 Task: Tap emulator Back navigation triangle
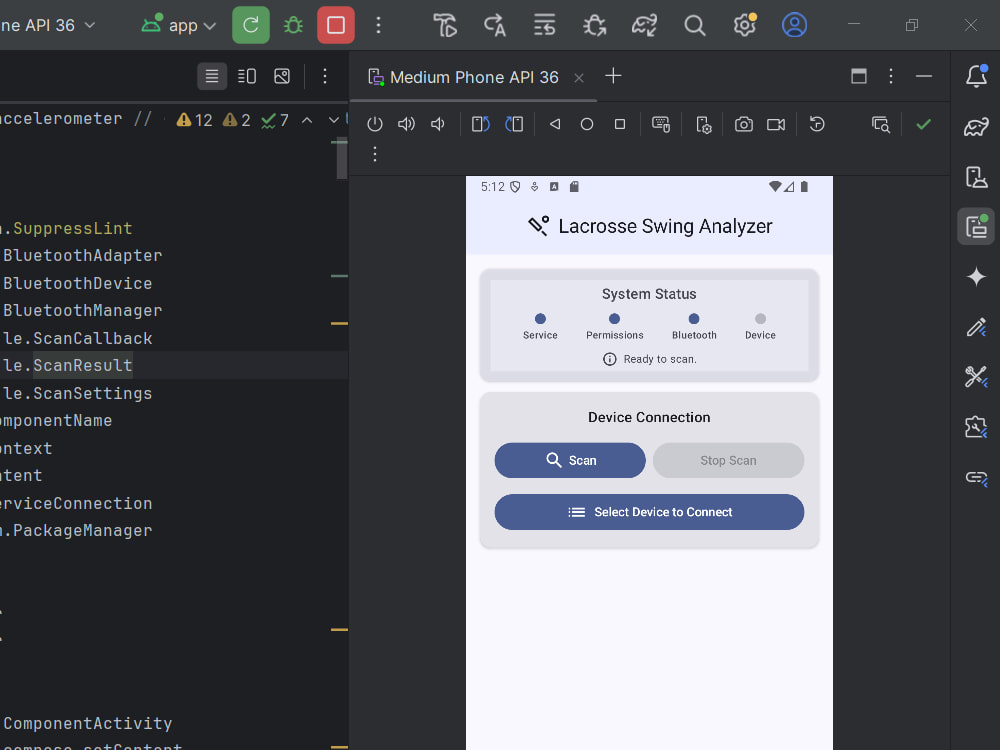(x=555, y=124)
